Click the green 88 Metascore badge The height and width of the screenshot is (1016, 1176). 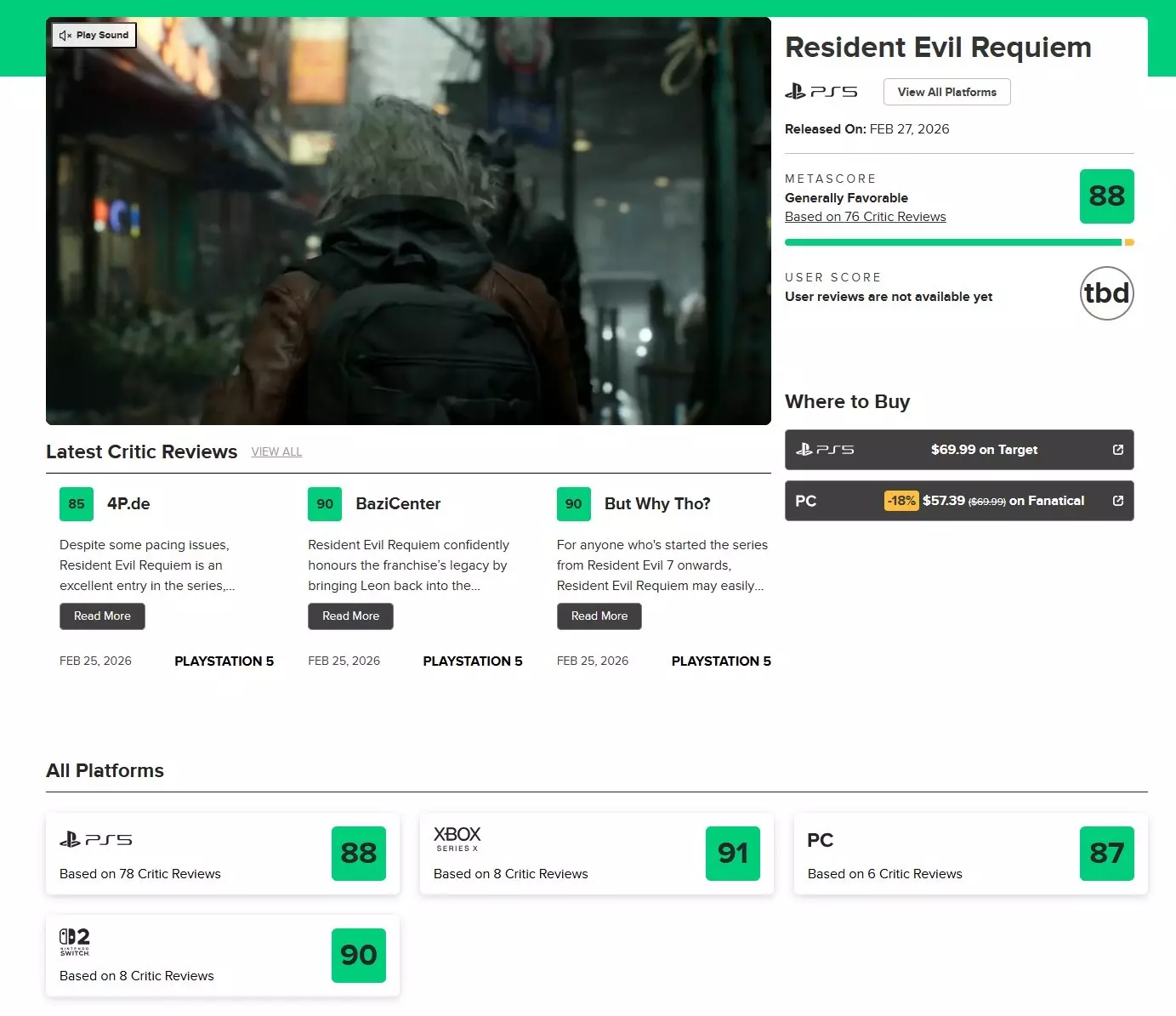(x=1106, y=196)
